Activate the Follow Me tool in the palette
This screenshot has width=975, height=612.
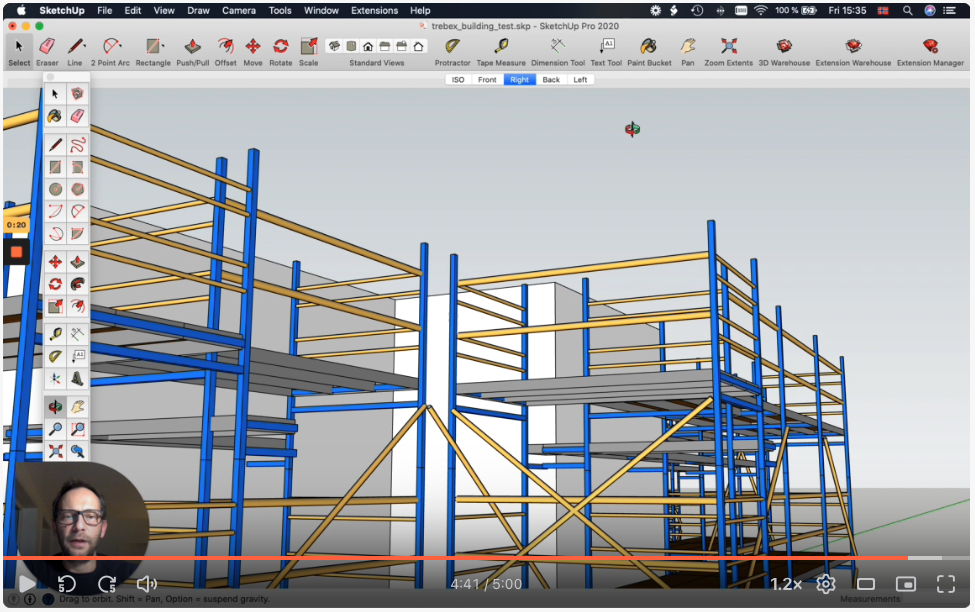[77, 284]
